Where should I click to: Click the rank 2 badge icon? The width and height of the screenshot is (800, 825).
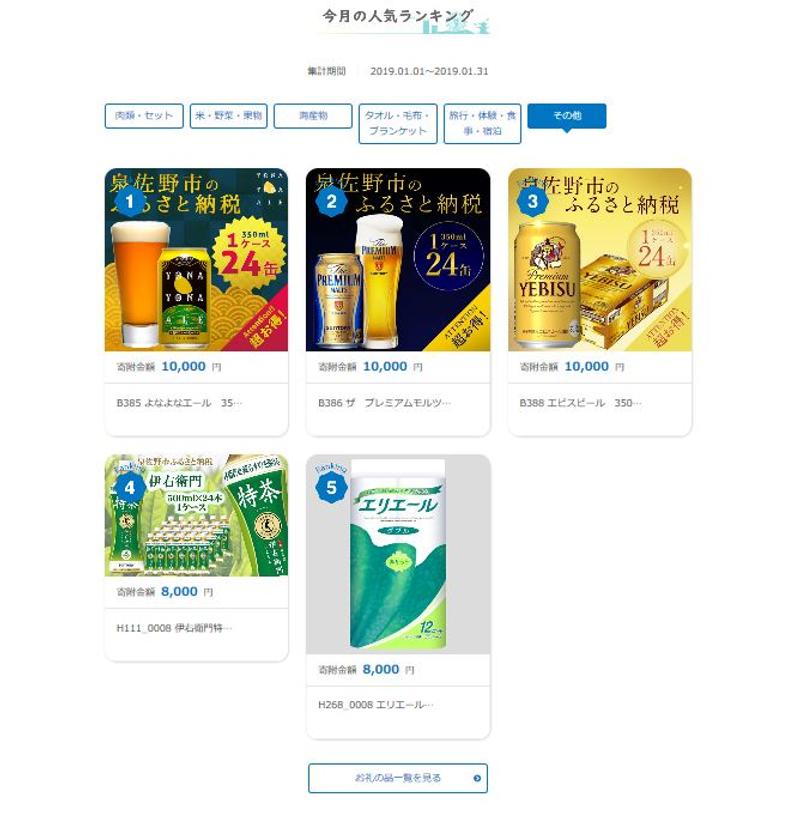point(331,201)
